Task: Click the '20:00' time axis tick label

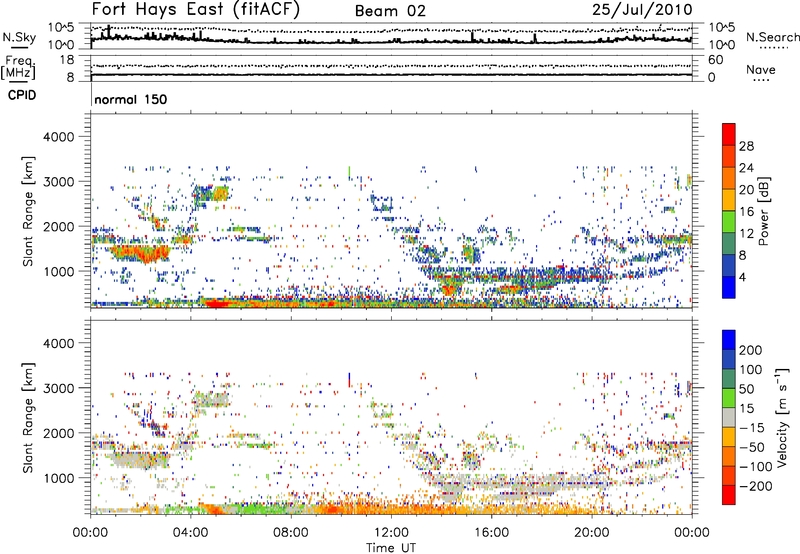Action: click(x=591, y=533)
